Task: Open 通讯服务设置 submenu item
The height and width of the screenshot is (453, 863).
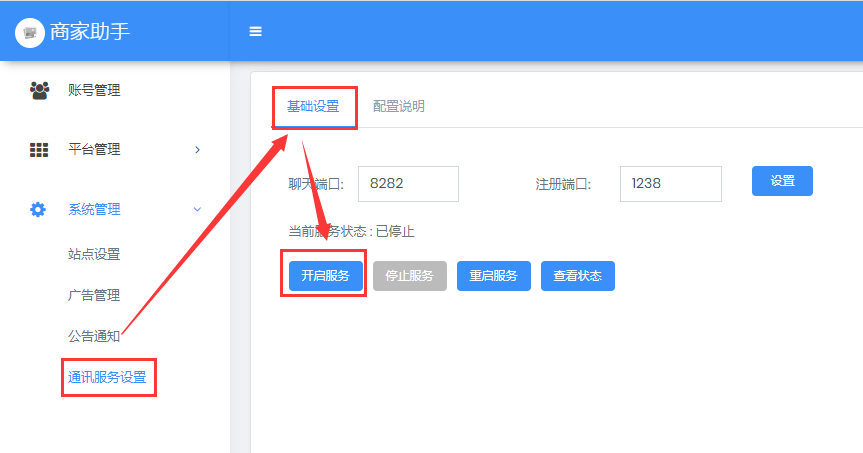Action: [107, 377]
